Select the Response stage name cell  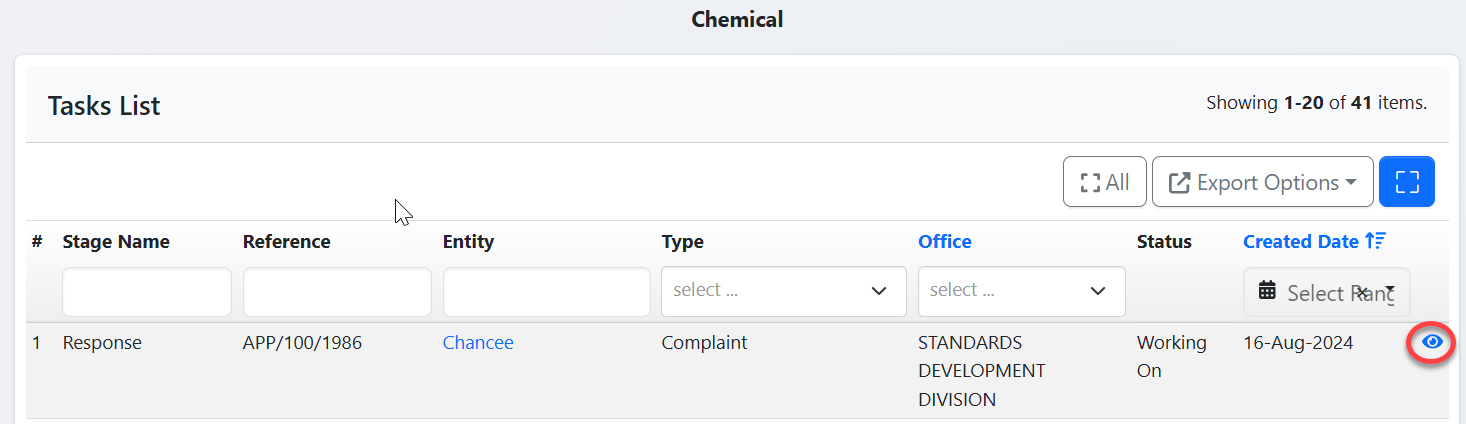click(102, 343)
